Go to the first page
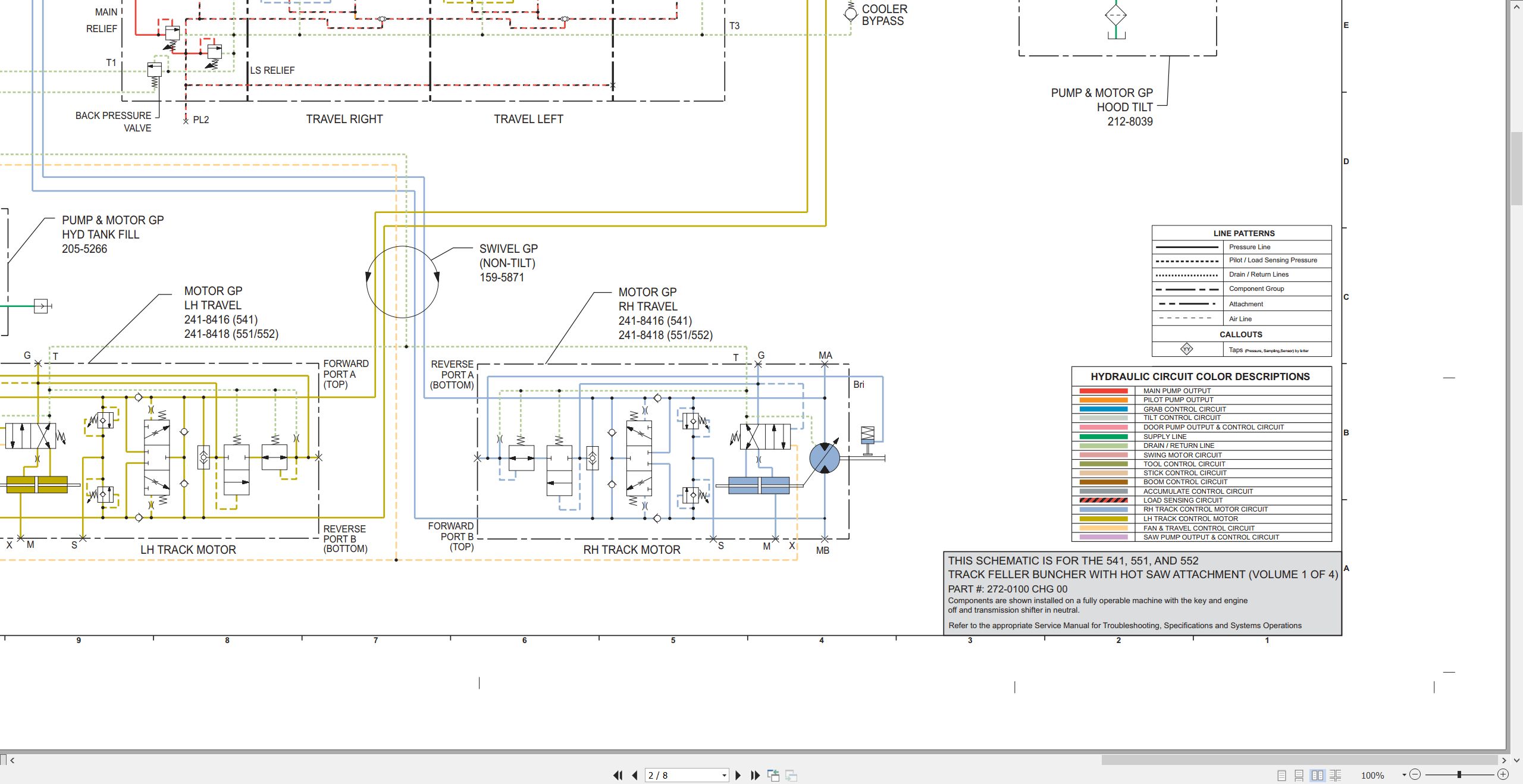1523x784 pixels. tap(618, 775)
